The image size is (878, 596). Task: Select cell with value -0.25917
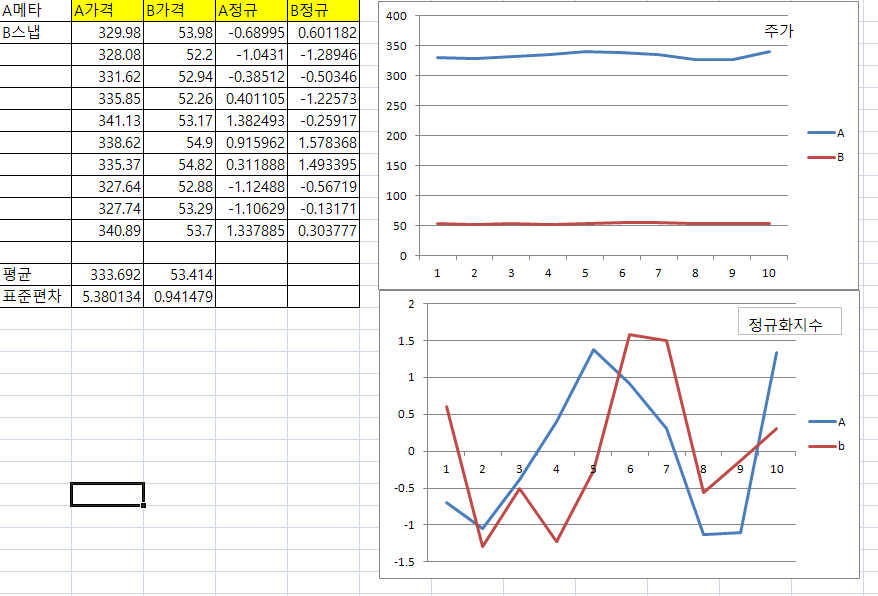coord(323,120)
